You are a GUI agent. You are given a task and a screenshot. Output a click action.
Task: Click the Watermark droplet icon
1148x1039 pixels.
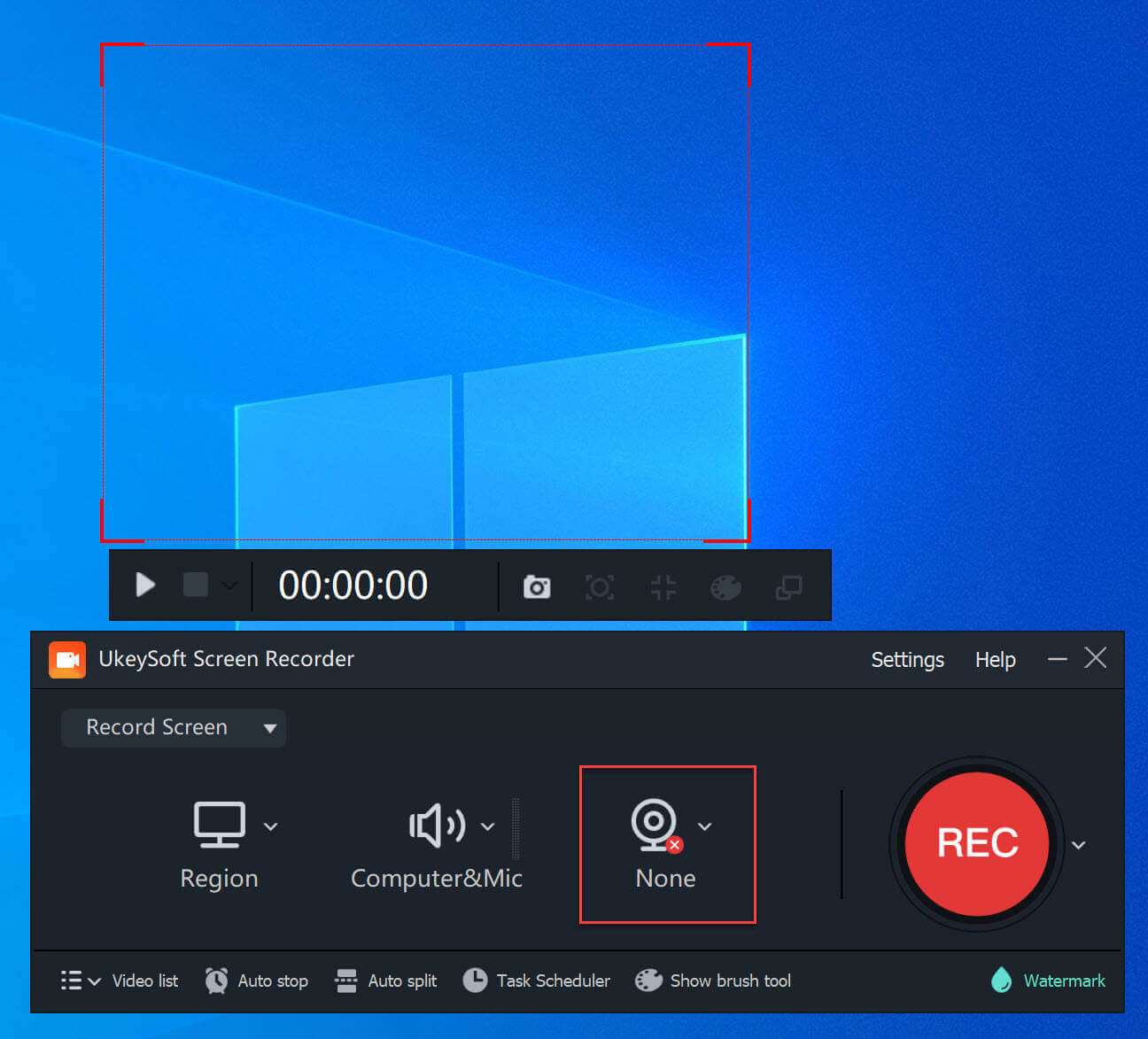pyautogui.click(x=1002, y=980)
